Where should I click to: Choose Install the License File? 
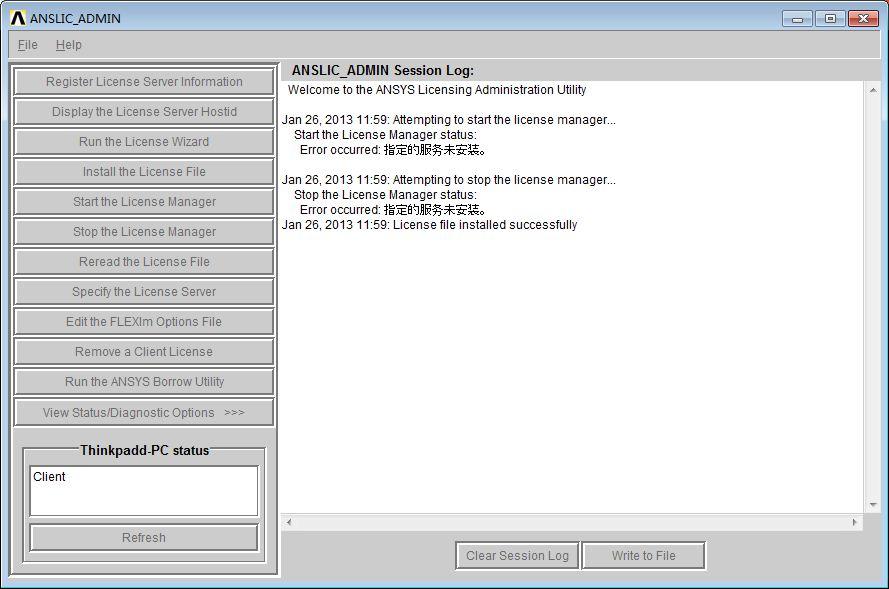point(144,172)
